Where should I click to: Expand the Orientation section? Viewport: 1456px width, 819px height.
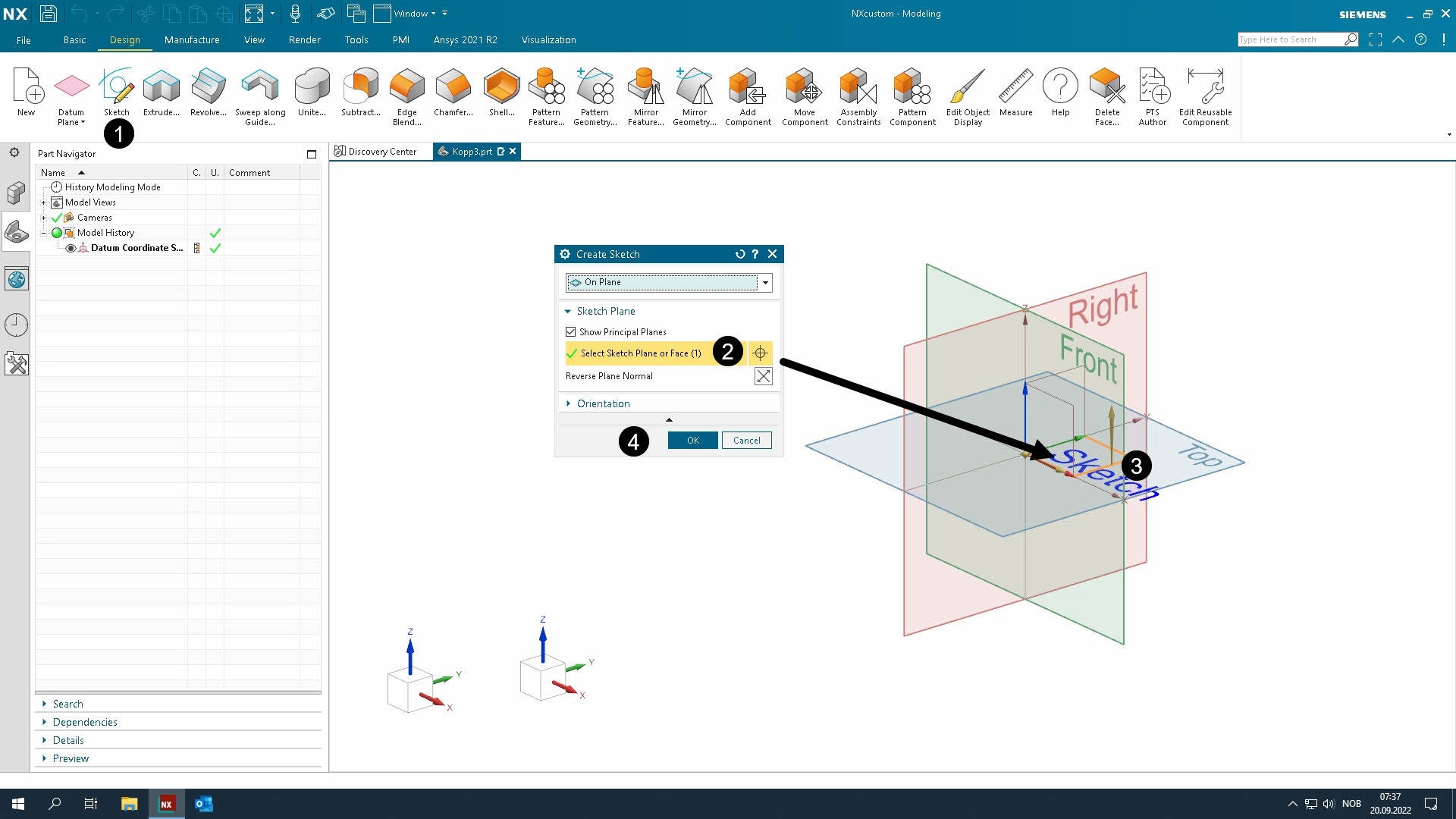click(603, 403)
